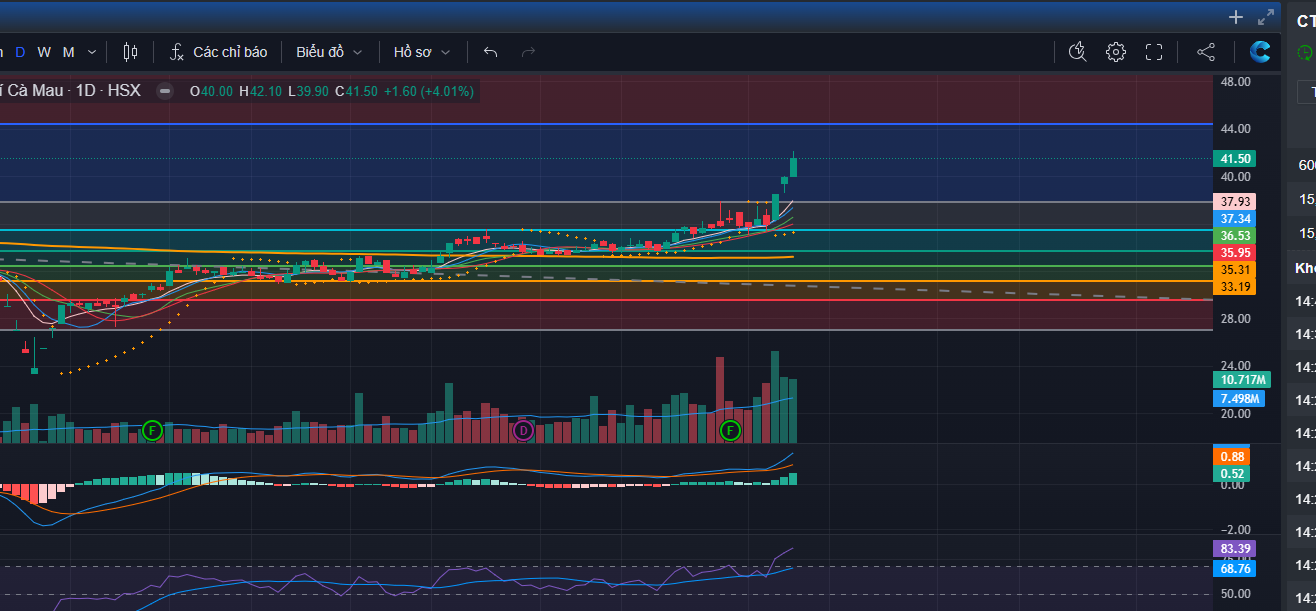Click the current price label 41.50
This screenshot has height=611, width=1316.
click(x=1234, y=159)
